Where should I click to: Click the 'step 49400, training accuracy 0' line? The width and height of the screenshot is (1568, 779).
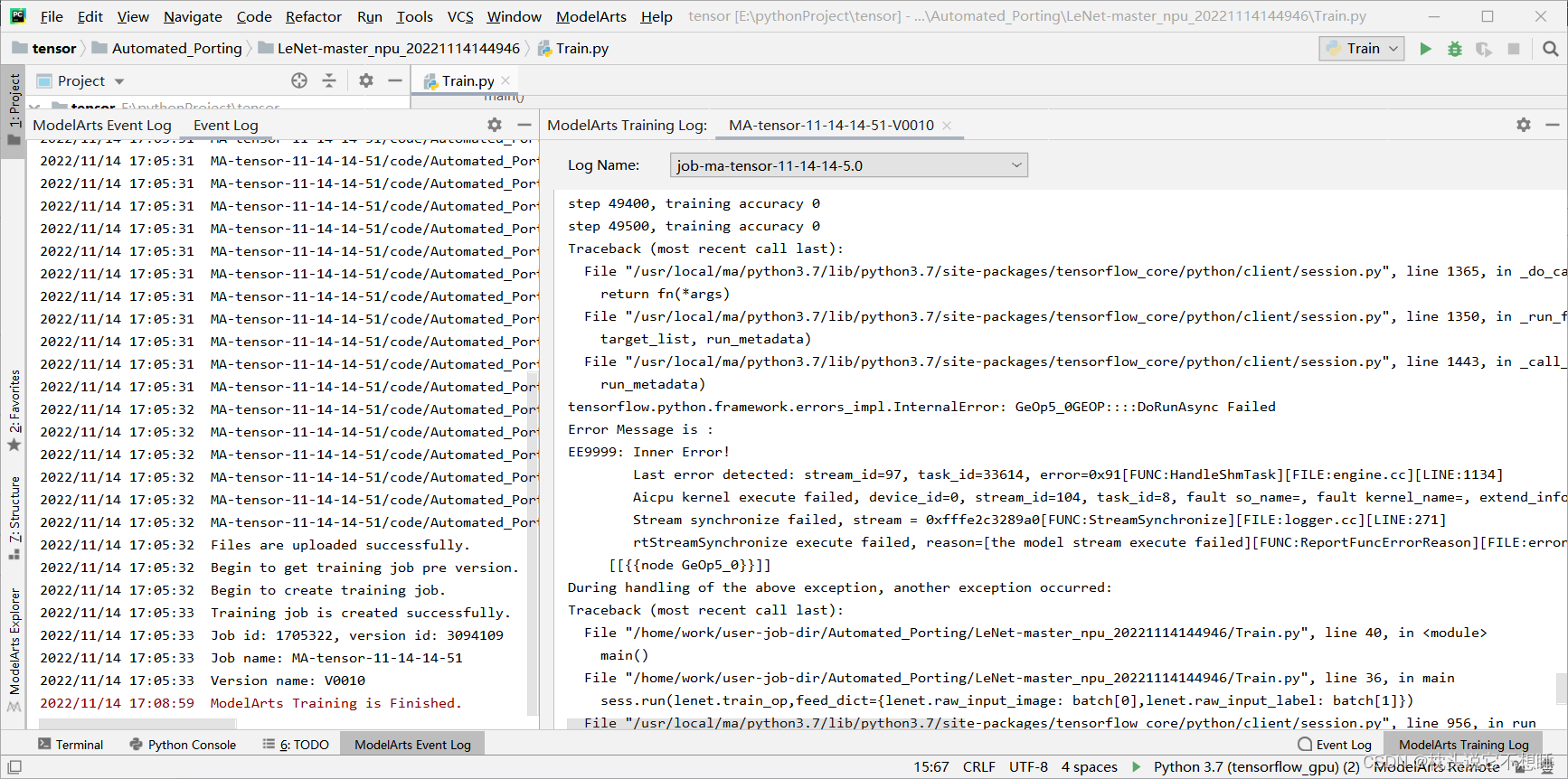click(694, 203)
